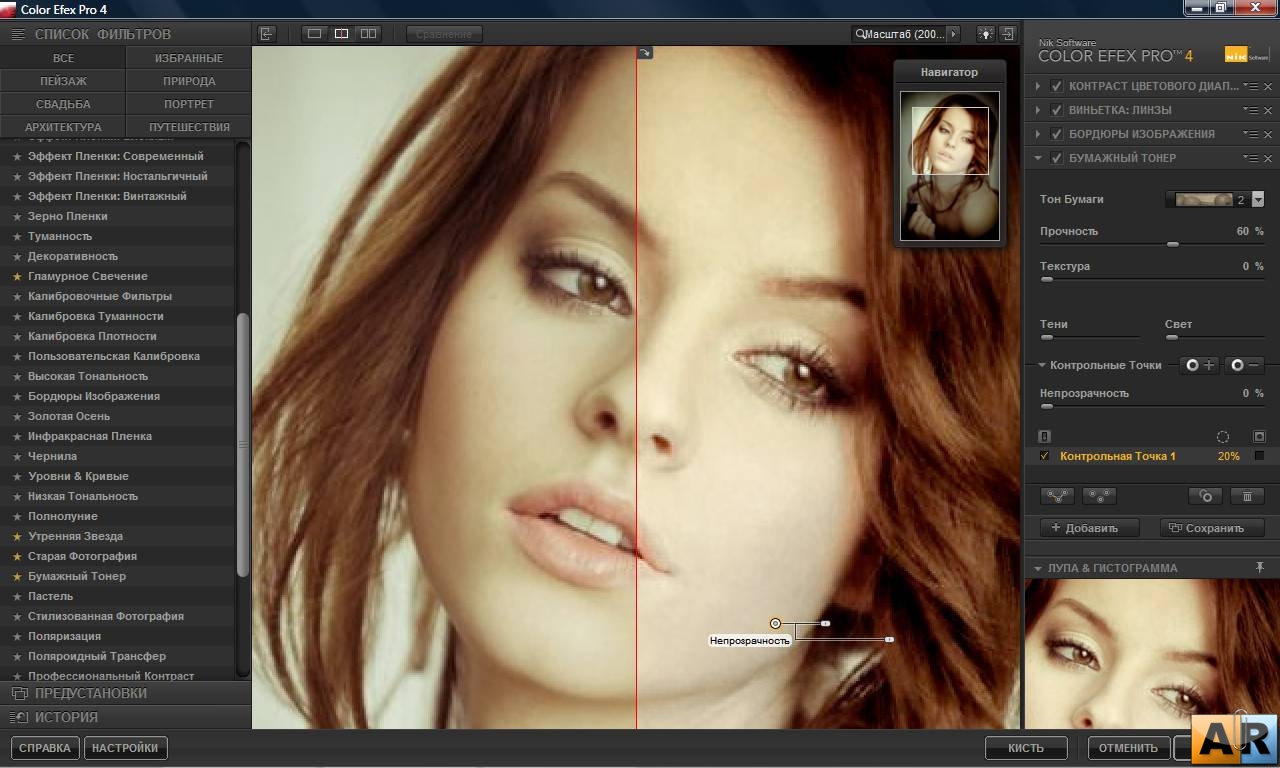Screen dimensions: 1280x768
Task: Click the Сохранить button
Action: (x=1211, y=527)
